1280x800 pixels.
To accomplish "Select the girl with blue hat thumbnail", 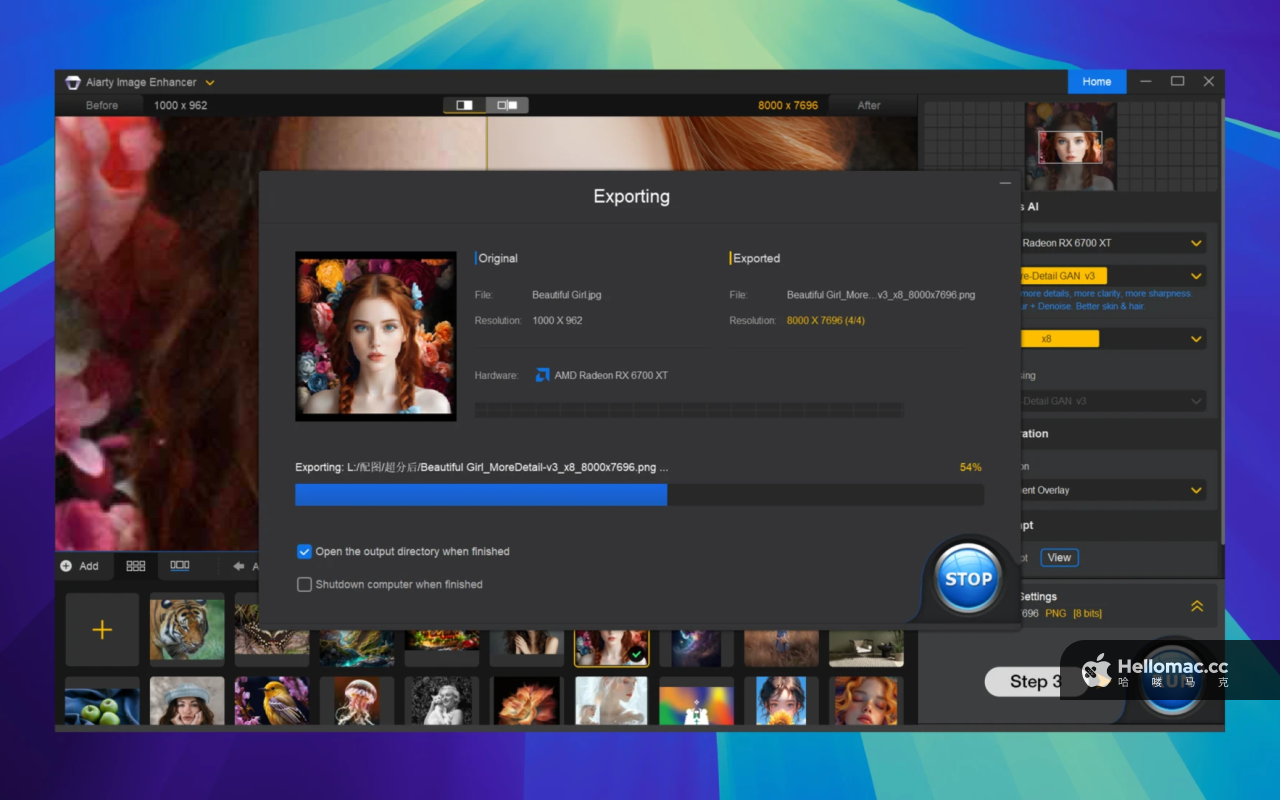I will coord(187,701).
